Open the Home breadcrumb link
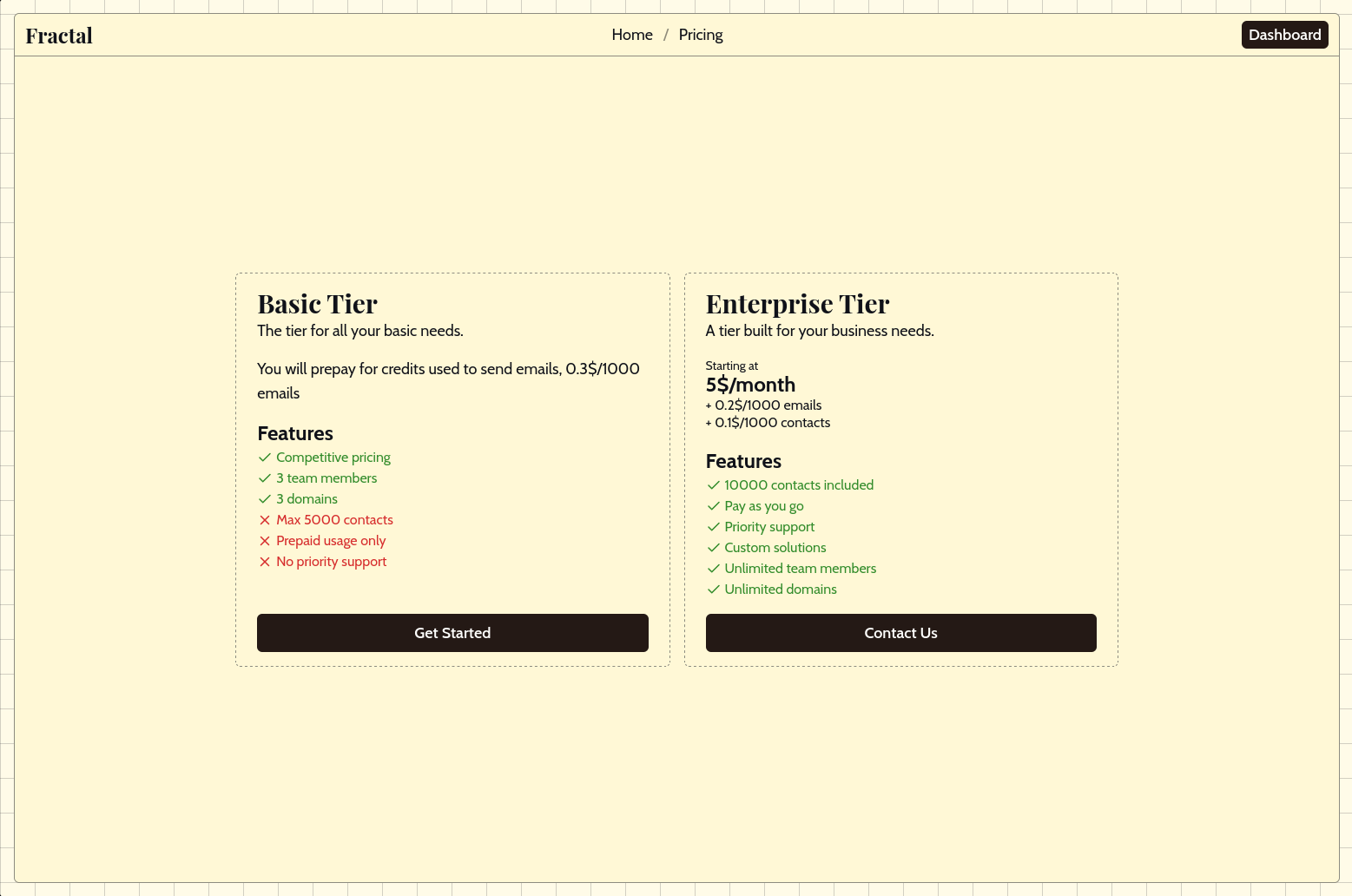This screenshot has height=896, width=1352. point(632,35)
